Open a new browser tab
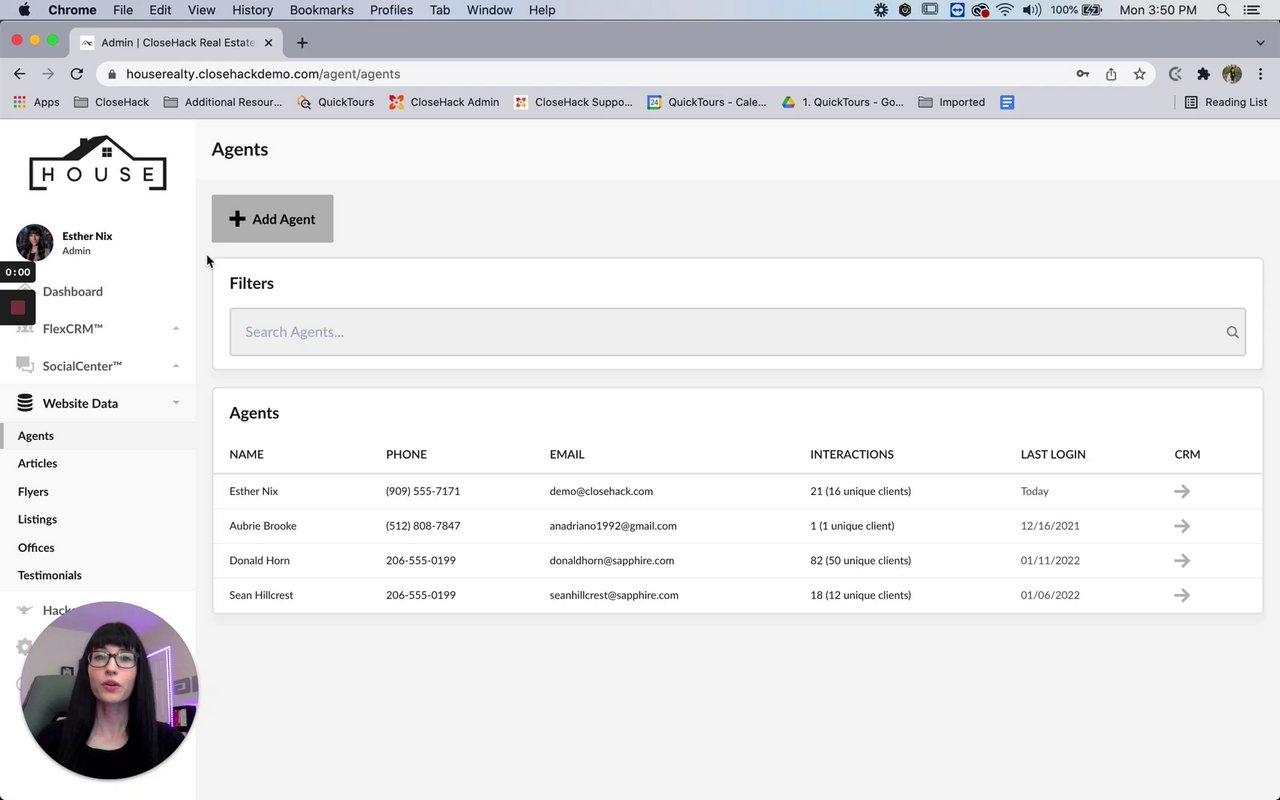 302,42
